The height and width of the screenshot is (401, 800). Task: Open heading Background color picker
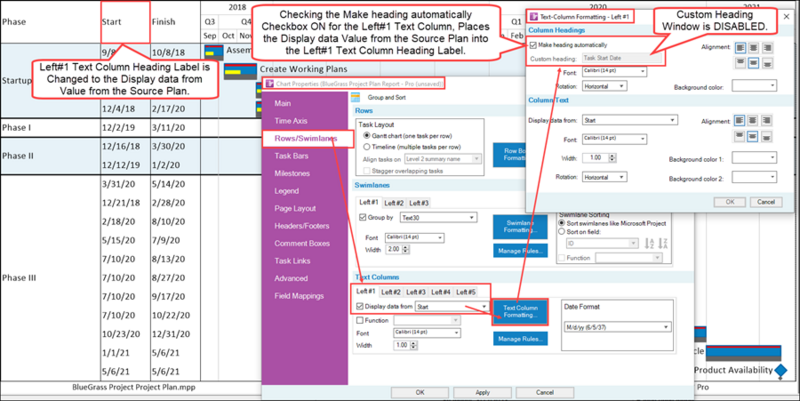(x=754, y=86)
